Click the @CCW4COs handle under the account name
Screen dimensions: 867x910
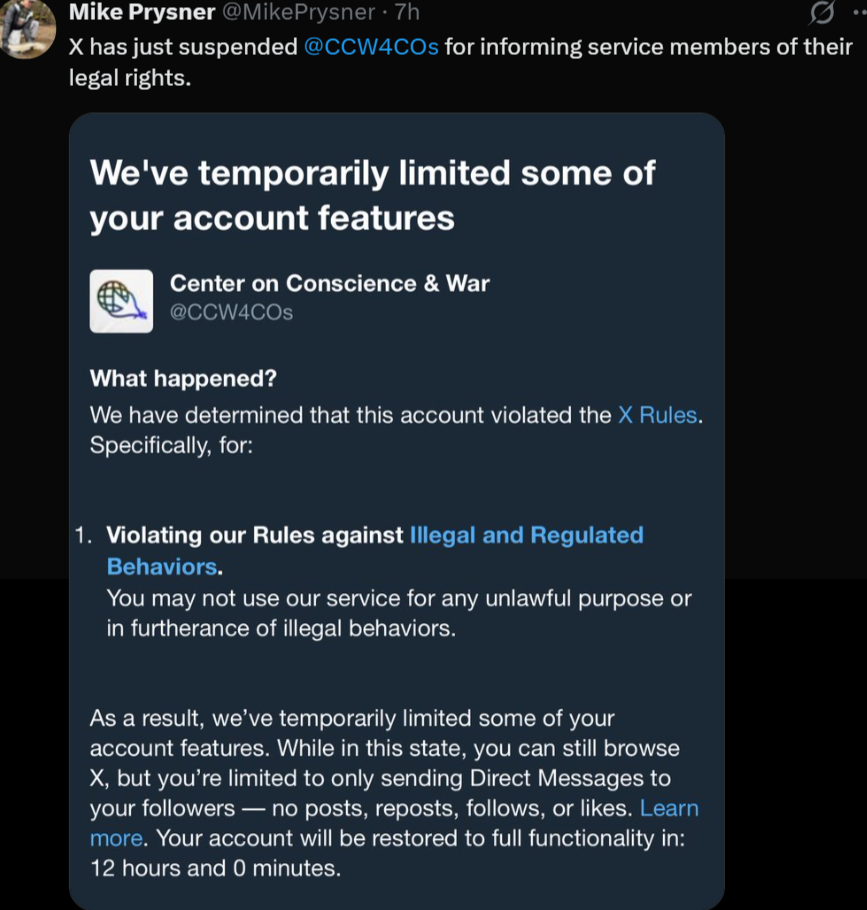(x=231, y=312)
